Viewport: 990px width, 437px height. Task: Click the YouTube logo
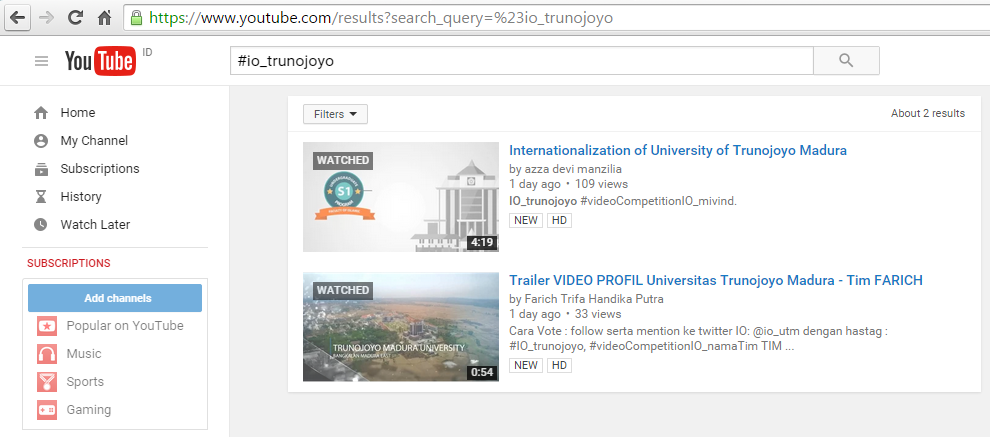100,61
